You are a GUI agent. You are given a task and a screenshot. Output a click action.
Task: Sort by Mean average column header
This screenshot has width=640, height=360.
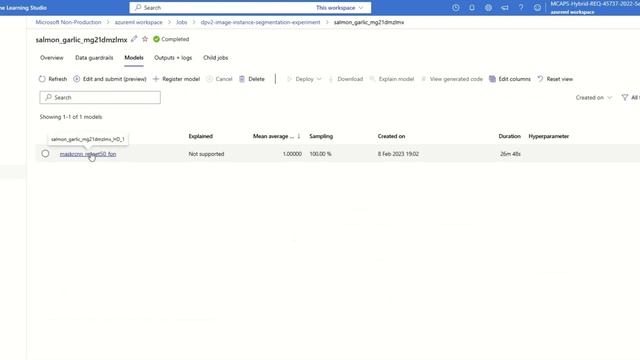pyautogui.click(x=273, y=136)
